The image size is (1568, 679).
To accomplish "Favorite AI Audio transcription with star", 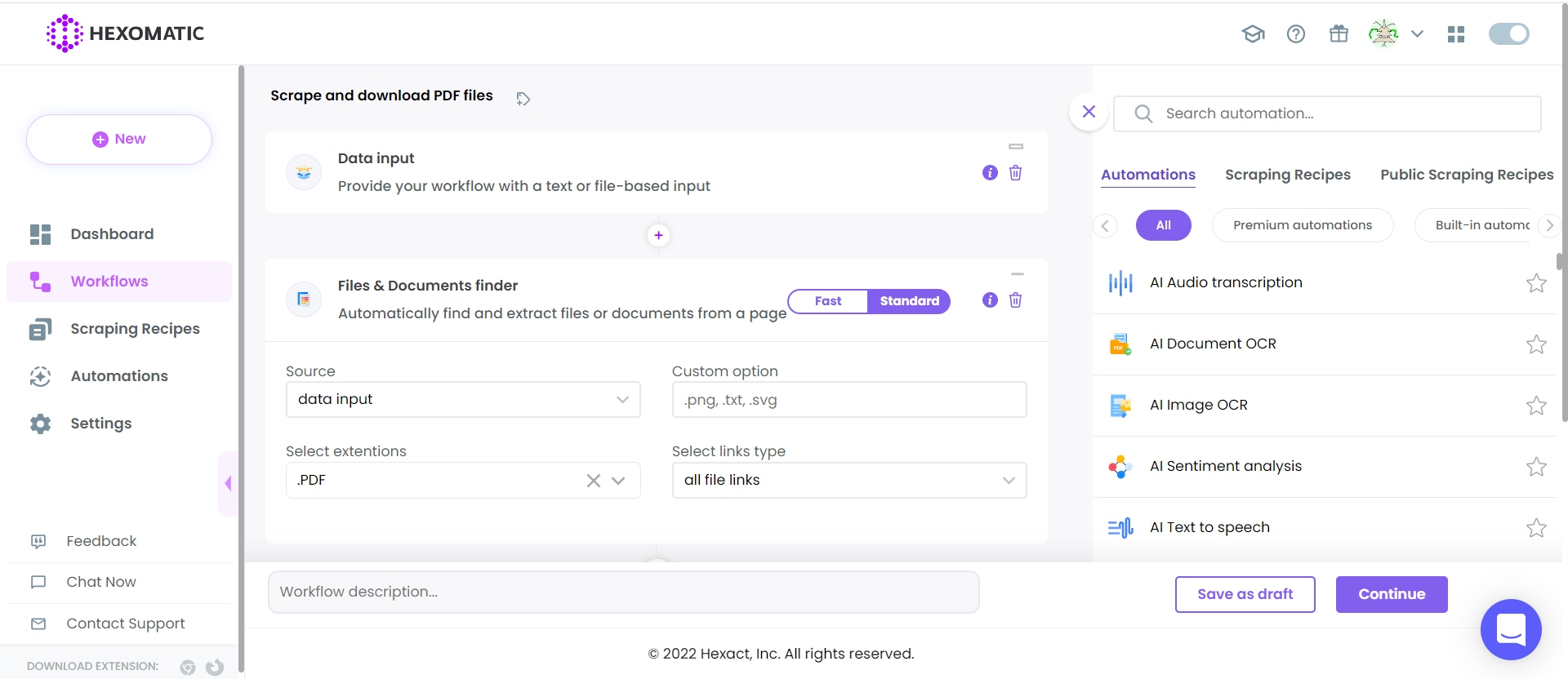I will [1536, 283].
